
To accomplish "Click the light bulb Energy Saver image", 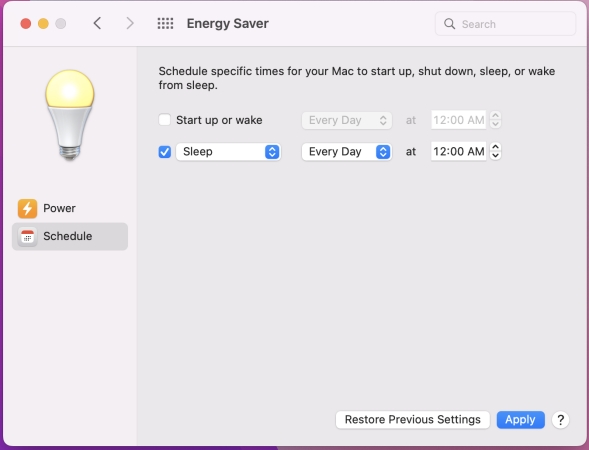I will (70, 115).
